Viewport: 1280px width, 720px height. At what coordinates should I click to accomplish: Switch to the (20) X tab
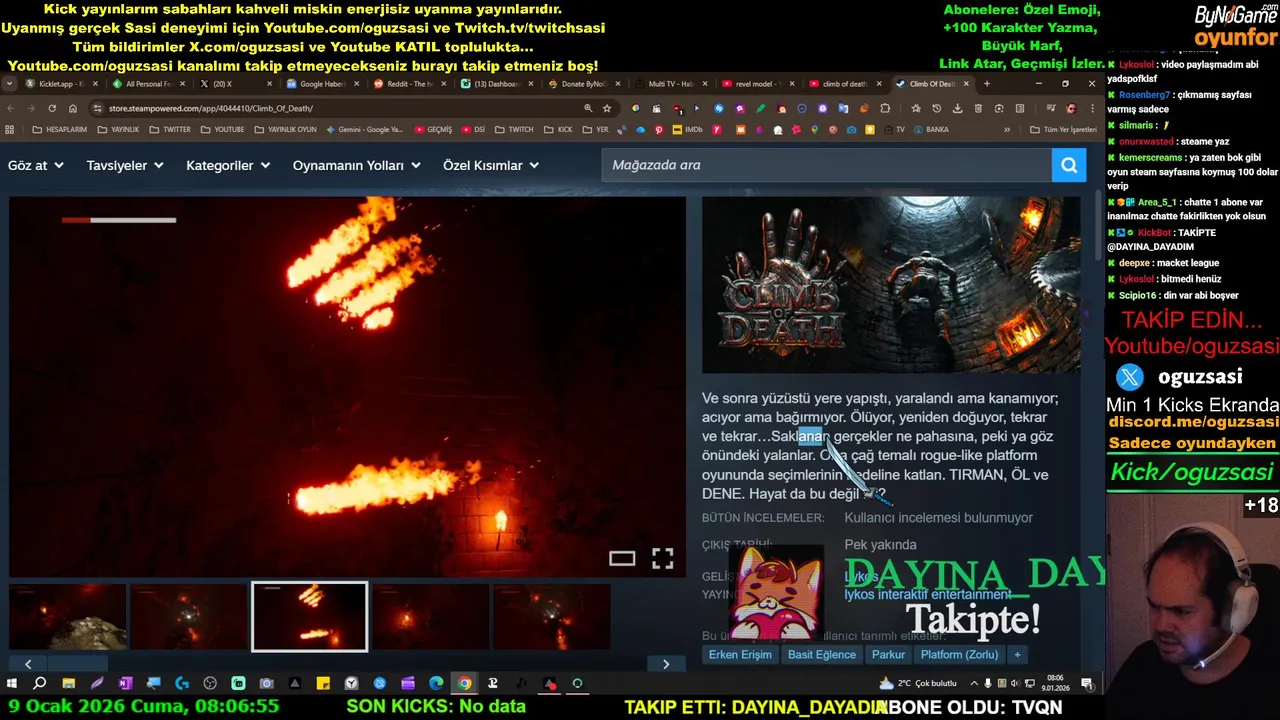tap(235, 84)
